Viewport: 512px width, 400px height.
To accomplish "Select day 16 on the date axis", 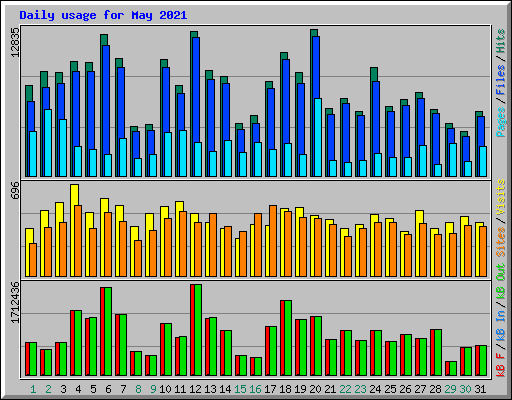I will 255,389.
